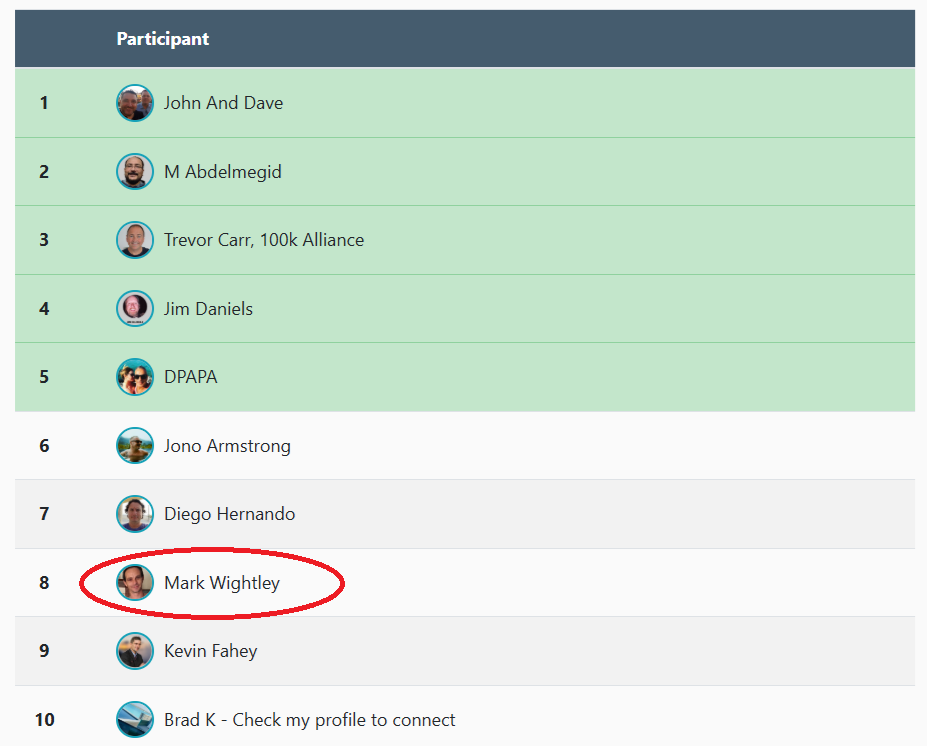
Task: Select rank number 9 in leaderboard
Action: point(44,651)
